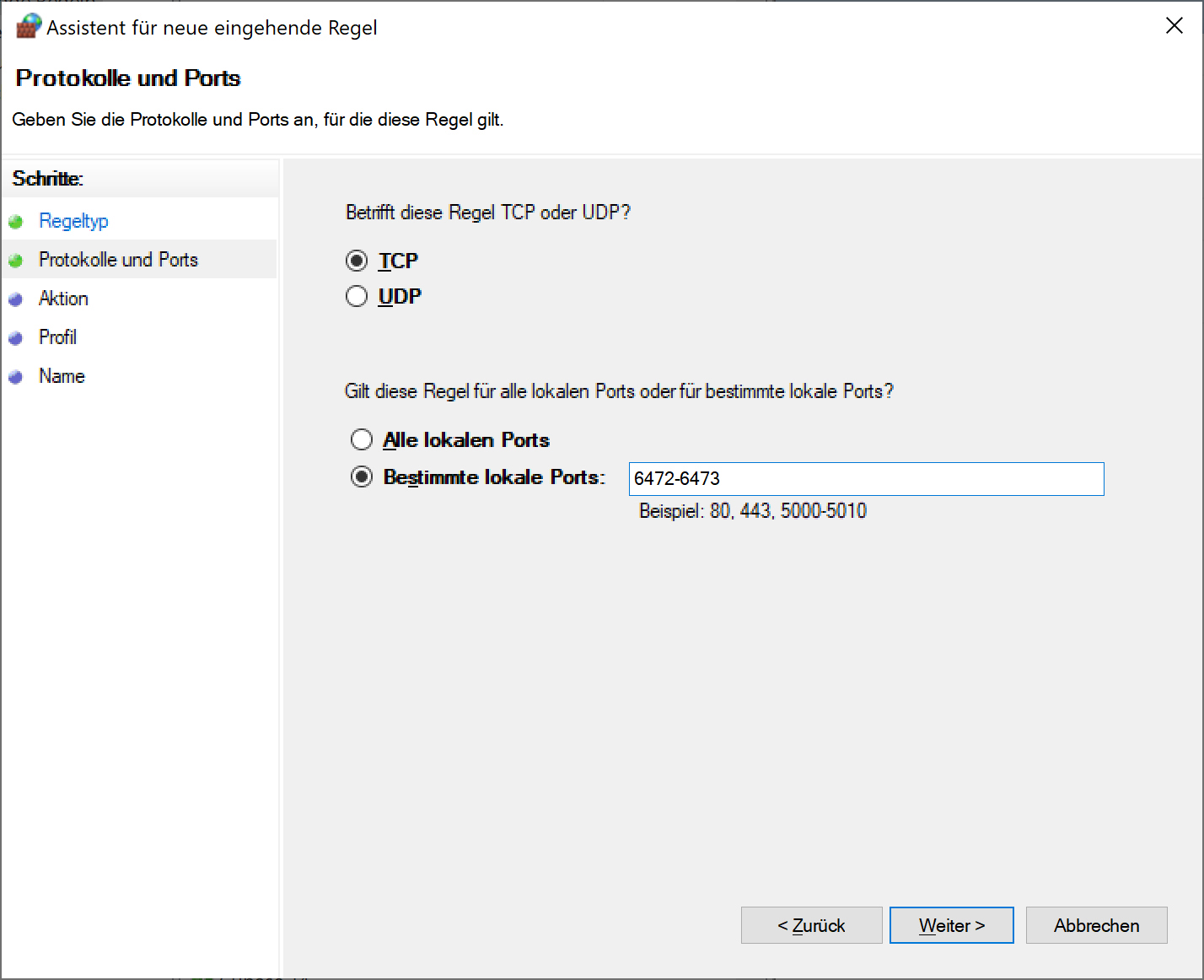Click into the port field containing 6472-6473

point(865,478)
